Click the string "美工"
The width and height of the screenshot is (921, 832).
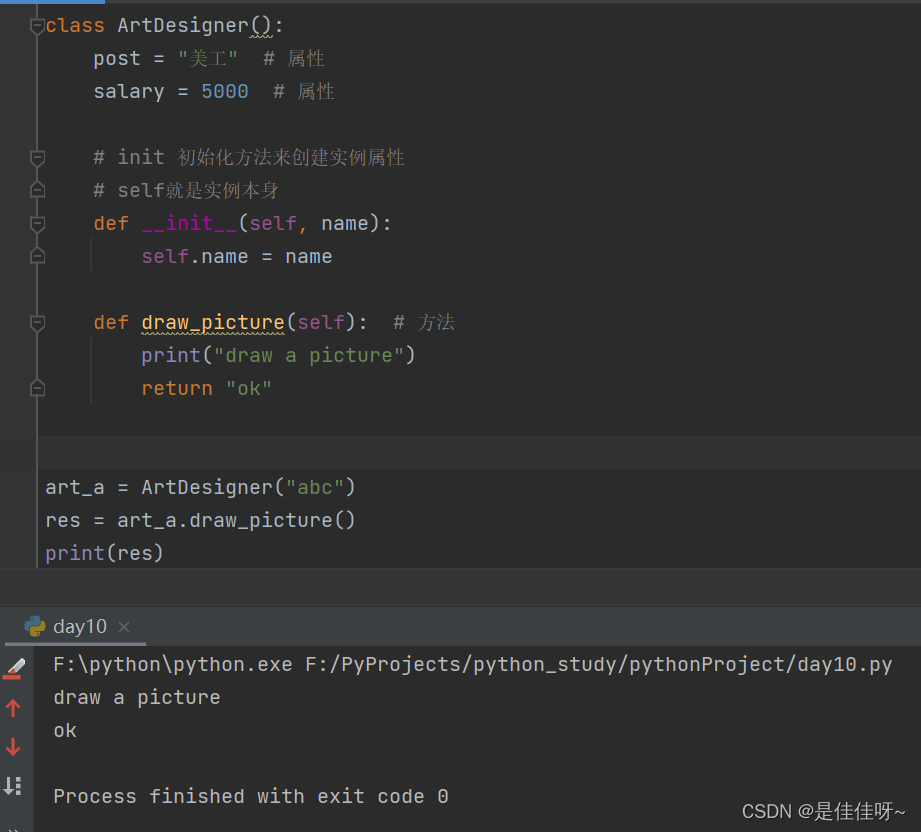(207, 59)
